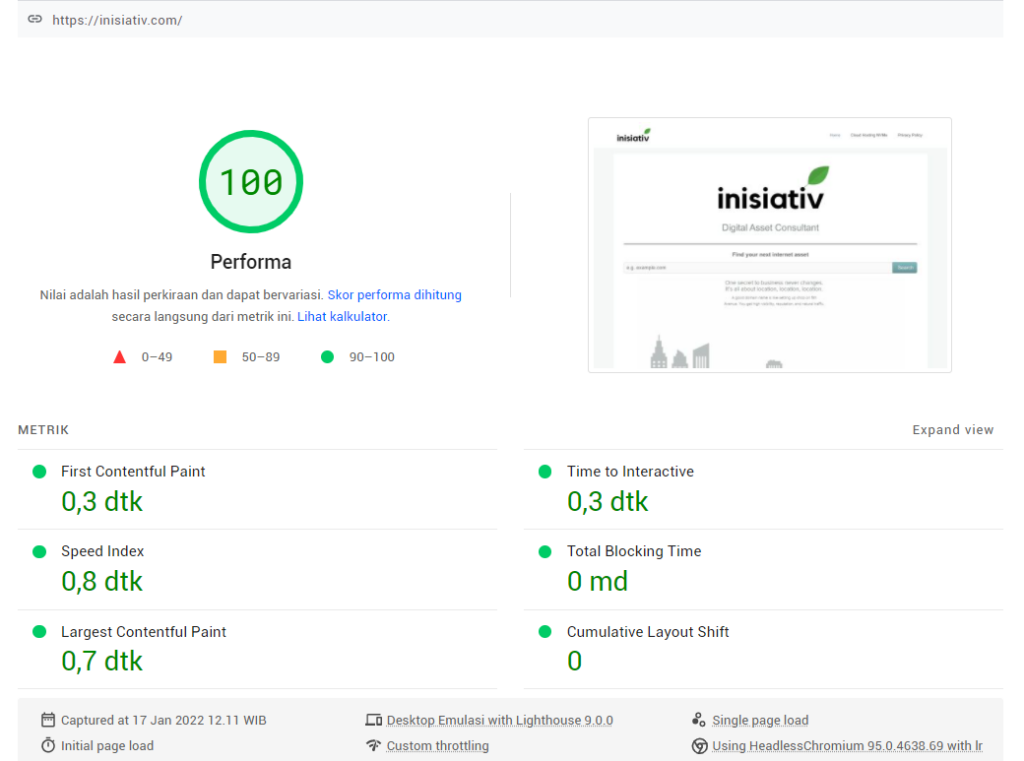This screenshot has width=1024, height=761.
Task: Open Using HeadlessChromium 95.0.4638.69 details
Action: coord(847,746)
